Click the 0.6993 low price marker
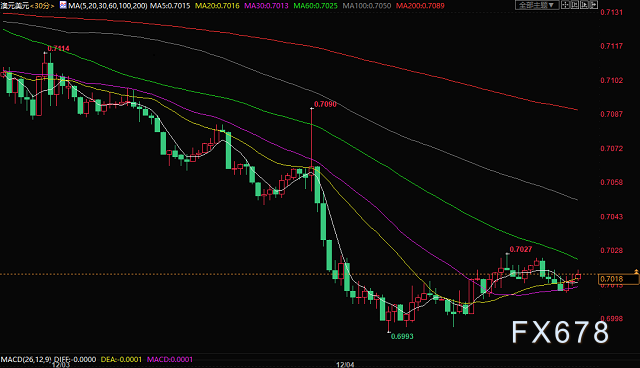The width and height of the screenshot is (640, 368). pyautogui.click(x=402, y=337)
